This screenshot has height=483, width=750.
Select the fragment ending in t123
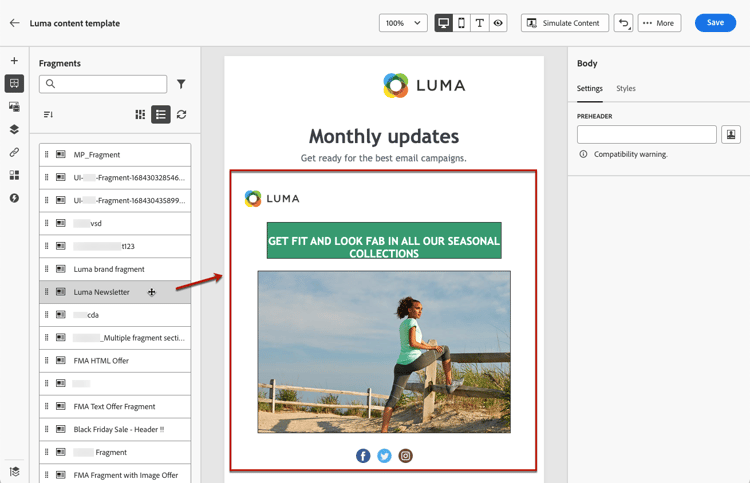click(115, 246)
